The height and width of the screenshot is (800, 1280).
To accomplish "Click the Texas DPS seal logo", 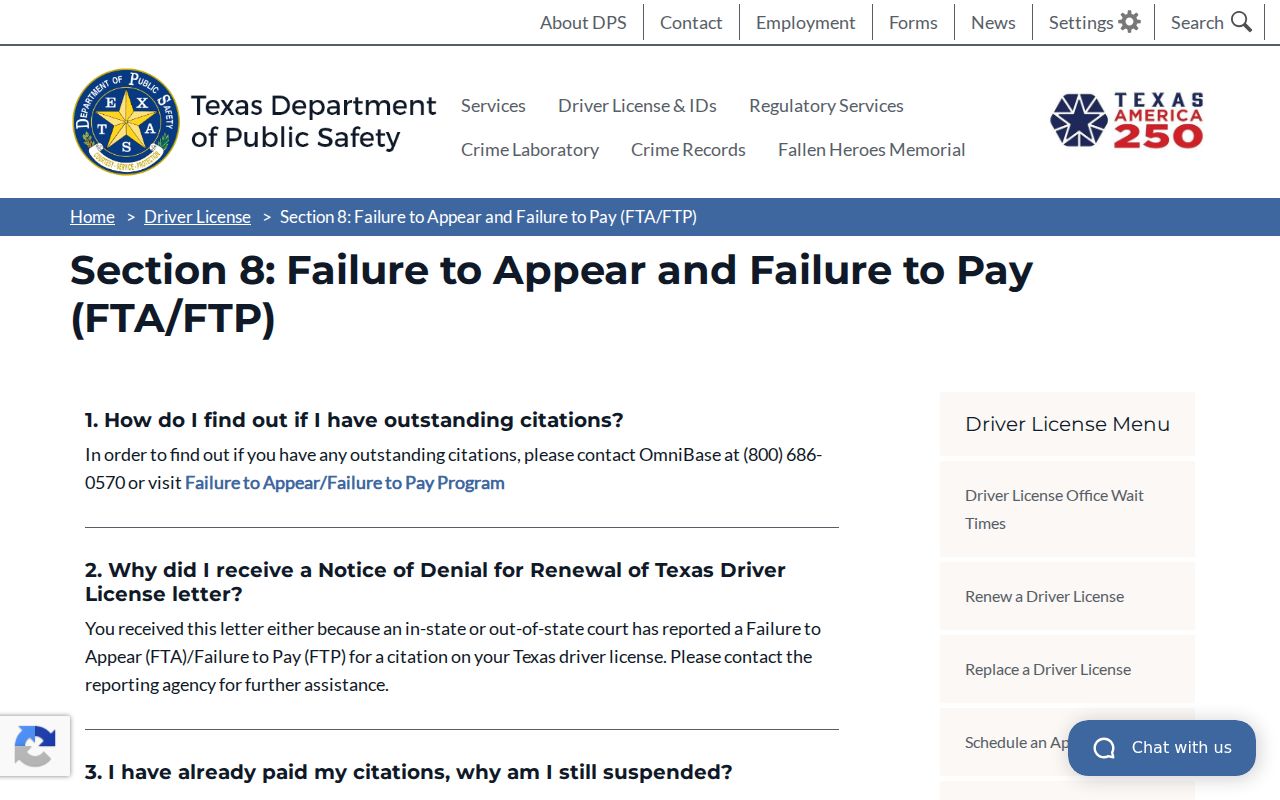I will [126, 122].
